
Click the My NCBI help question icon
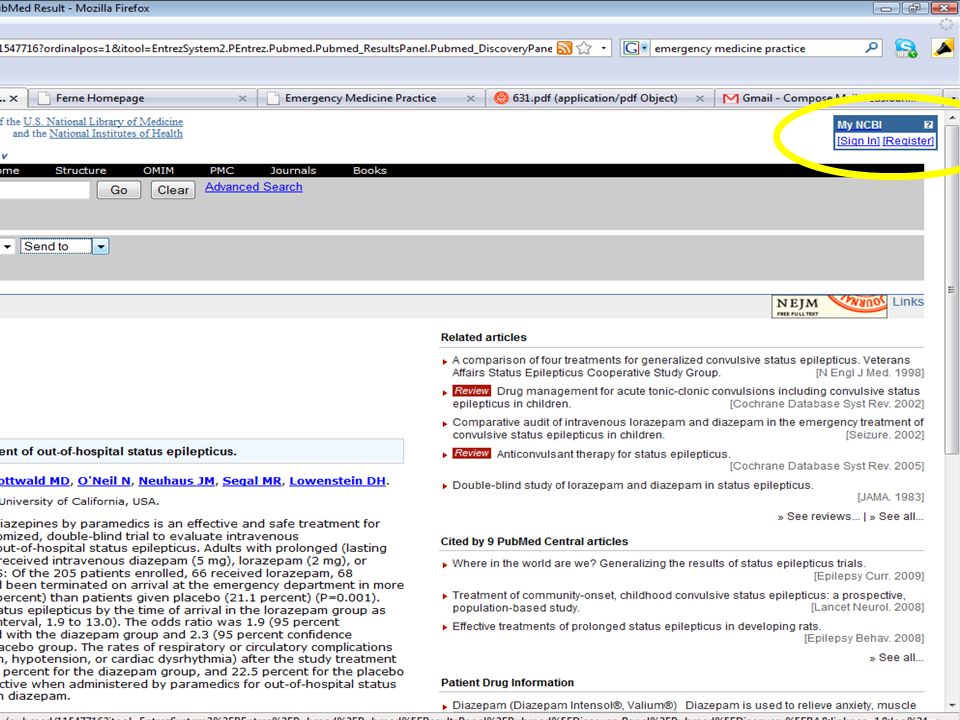click(928, 125)
